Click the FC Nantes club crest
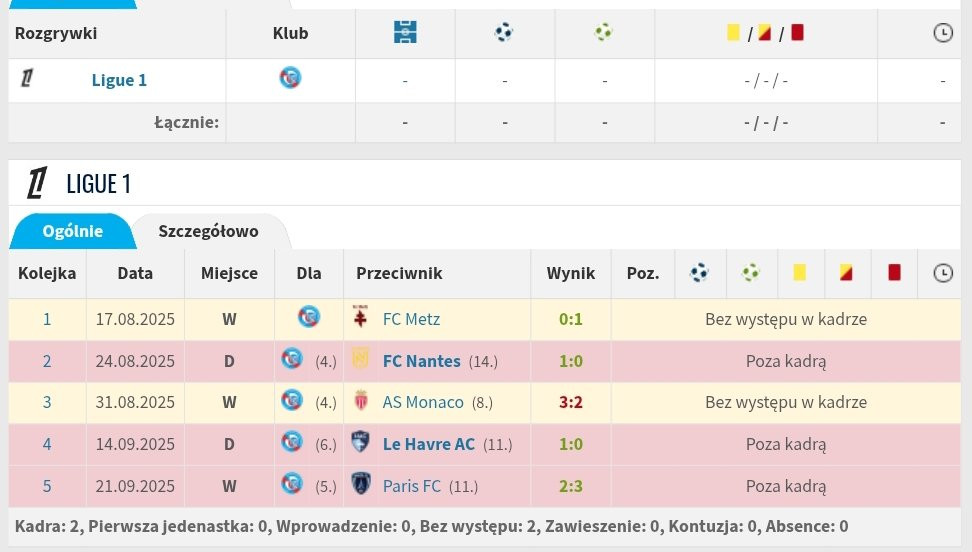This screenshot has width=972, height=552. pyautogui.click(x=361, y=360)
